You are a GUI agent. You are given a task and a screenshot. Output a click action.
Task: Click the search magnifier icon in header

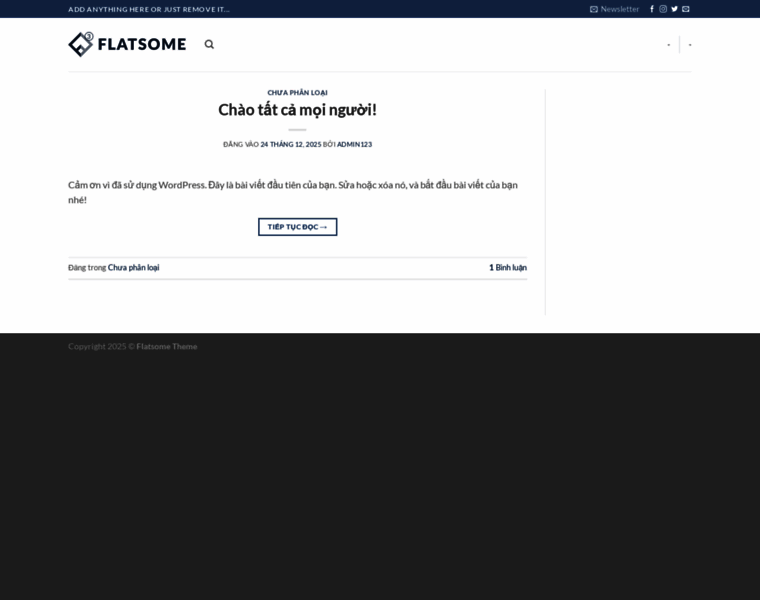coord(209,44)
